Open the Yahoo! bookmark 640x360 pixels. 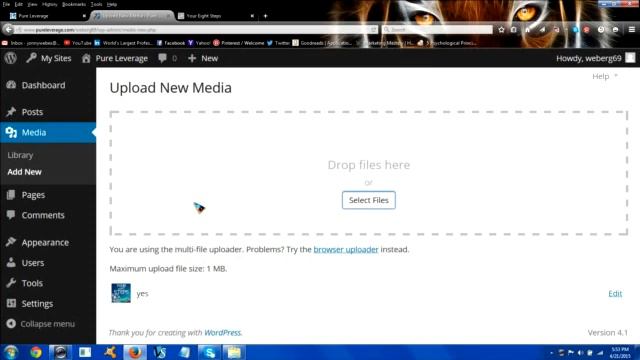click(x=199, y=43)
